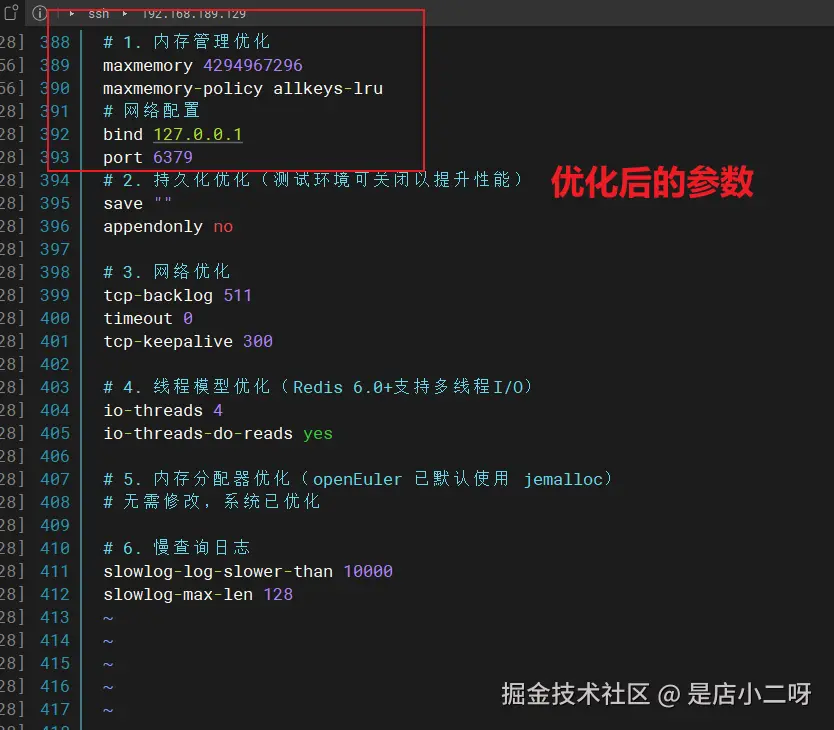Image resolution: width=834 pixels, height=730 pixels.
Task: Click the tcp-backlog value 511
Action: tap(238, 295)
